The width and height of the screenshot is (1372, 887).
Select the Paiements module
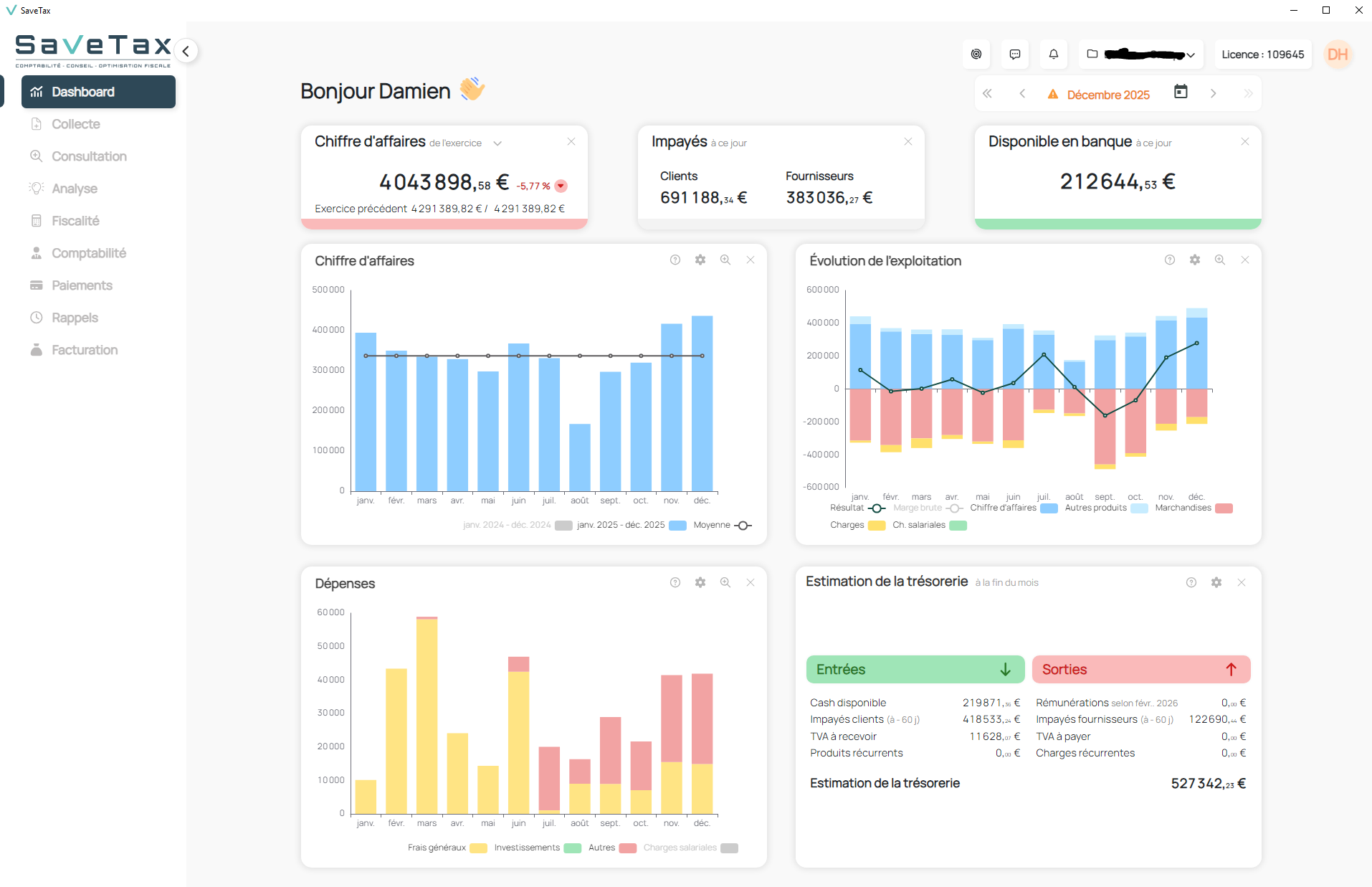tap(82, 285)
